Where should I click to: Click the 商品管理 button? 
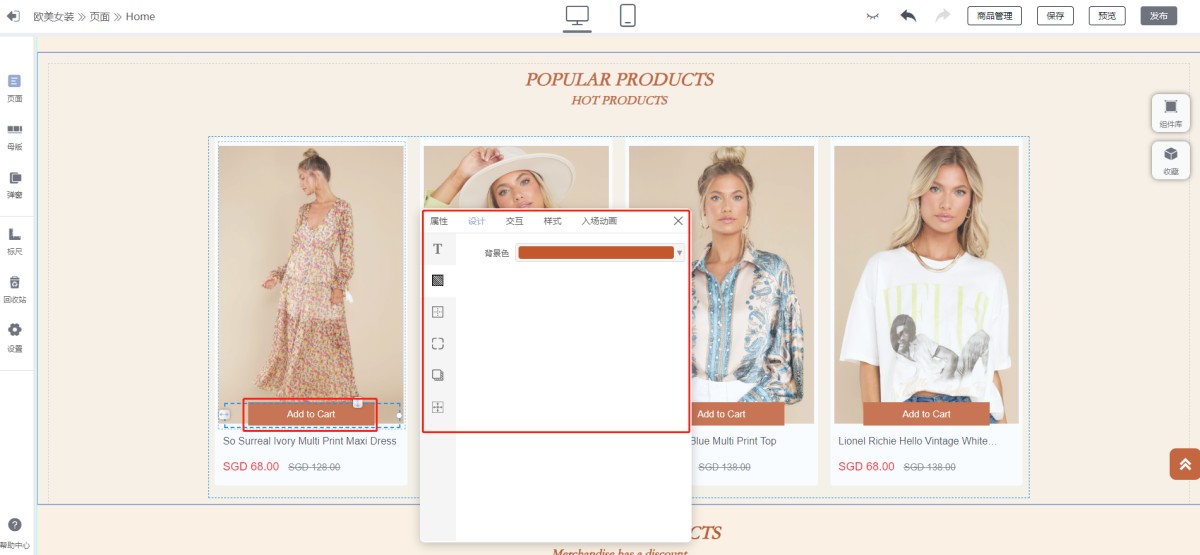click(x=994, y=16)
